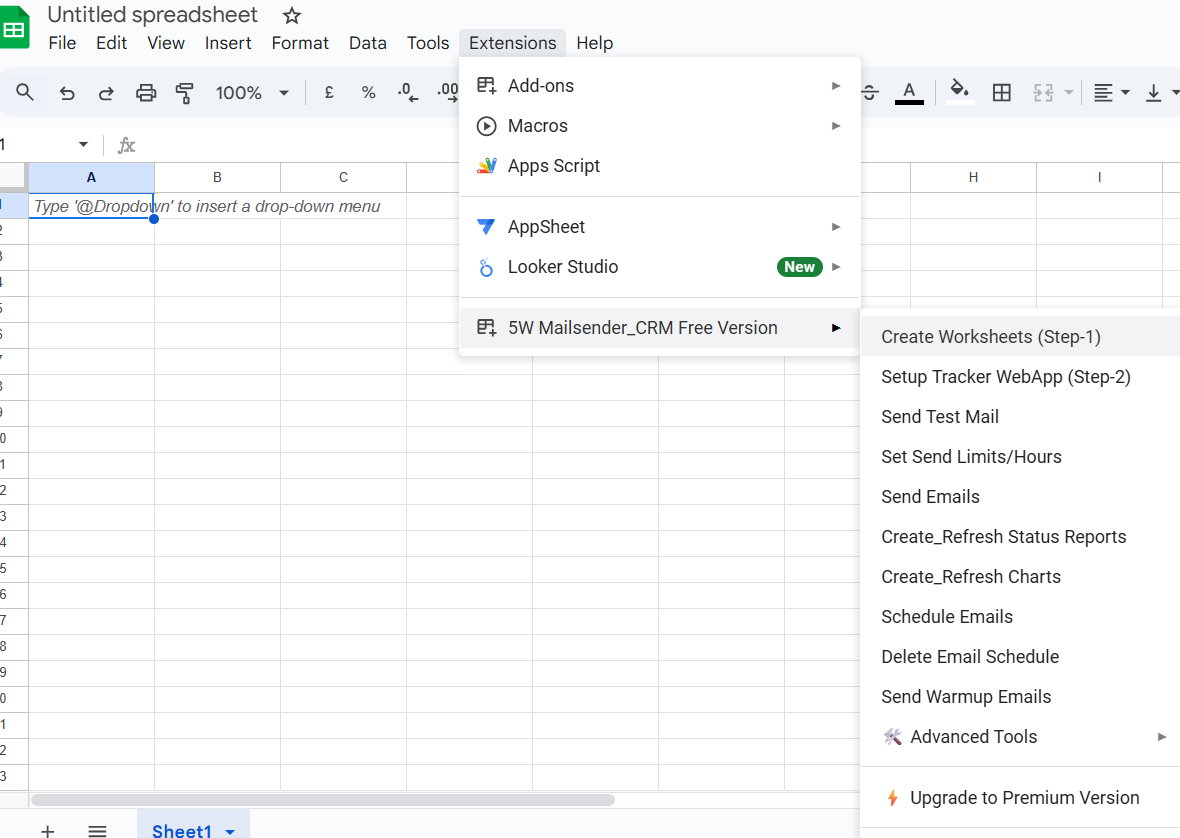Open Google Sheets home icon
The width and height of the screenshot is (1180, 838).
pos(14,28)
